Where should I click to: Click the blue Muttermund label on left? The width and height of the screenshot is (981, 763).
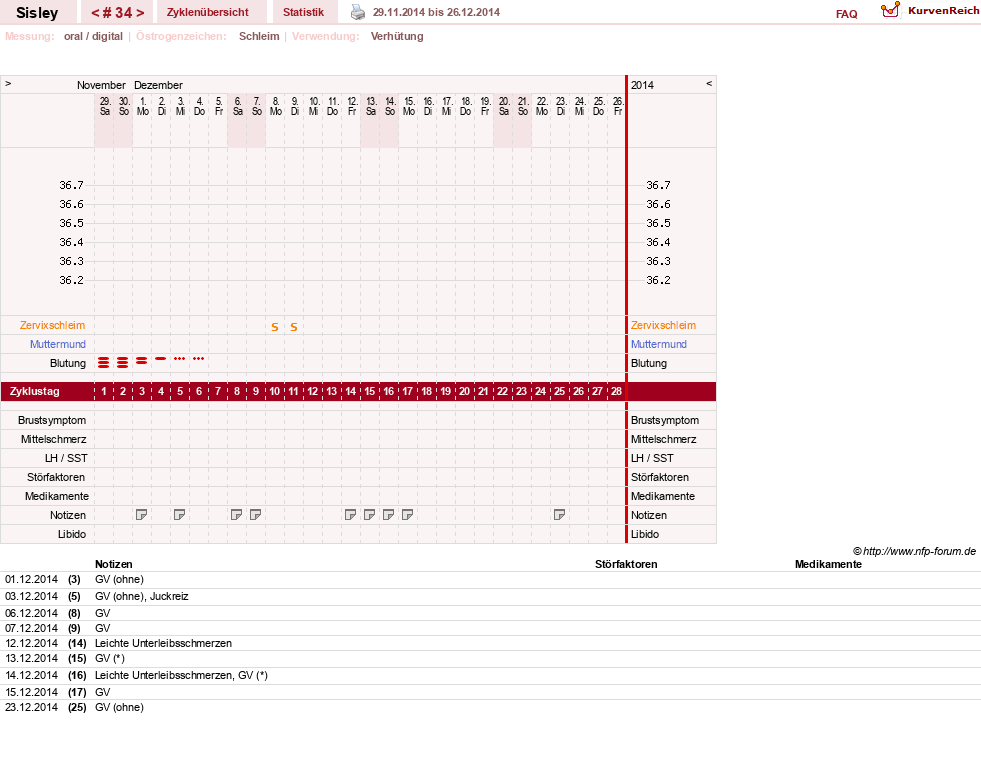[x=58, y=344]
